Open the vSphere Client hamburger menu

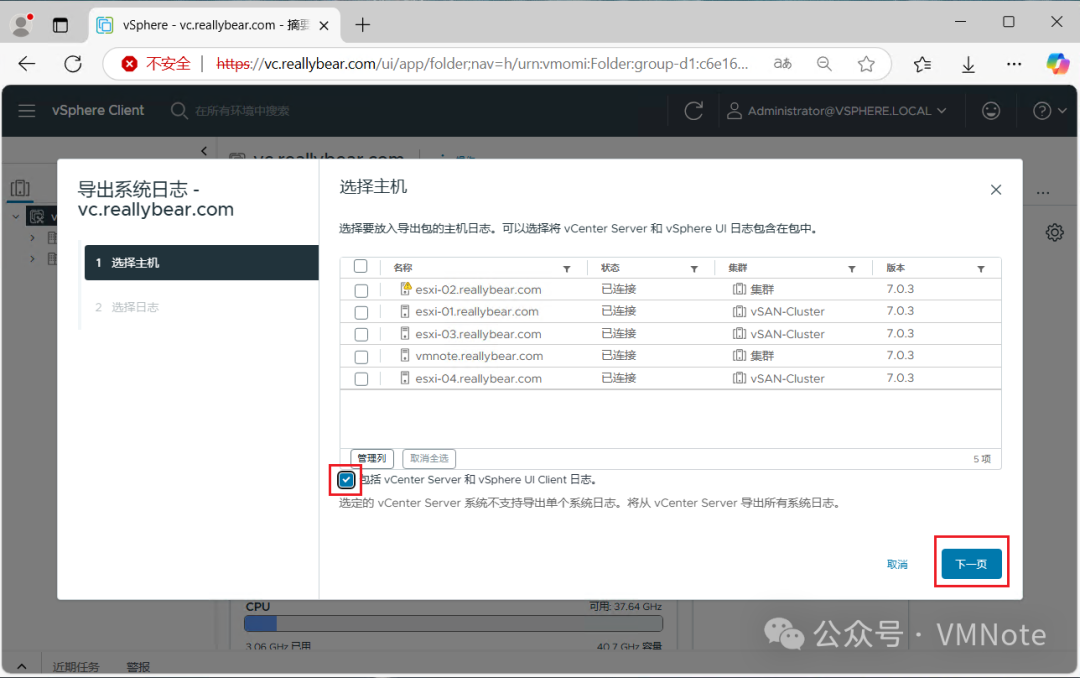point(27,111)
